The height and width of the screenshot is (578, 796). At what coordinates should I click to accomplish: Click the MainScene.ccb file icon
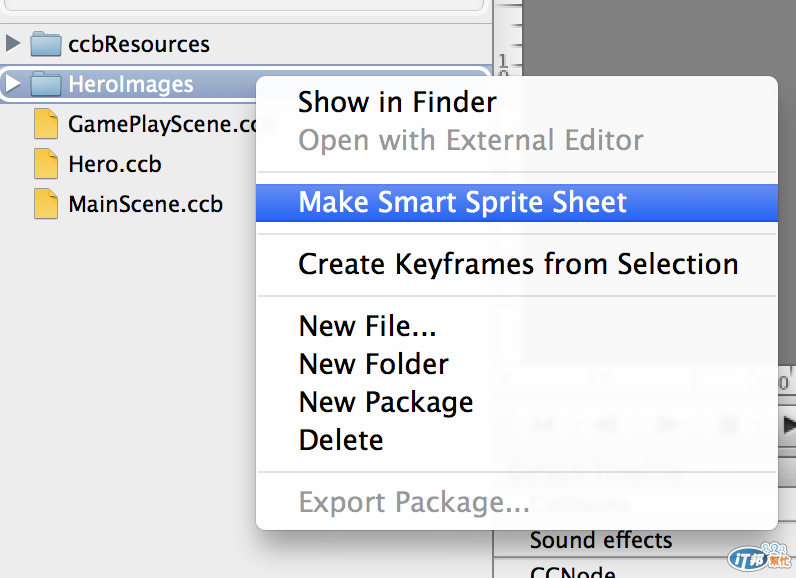(x=46, y=204)
